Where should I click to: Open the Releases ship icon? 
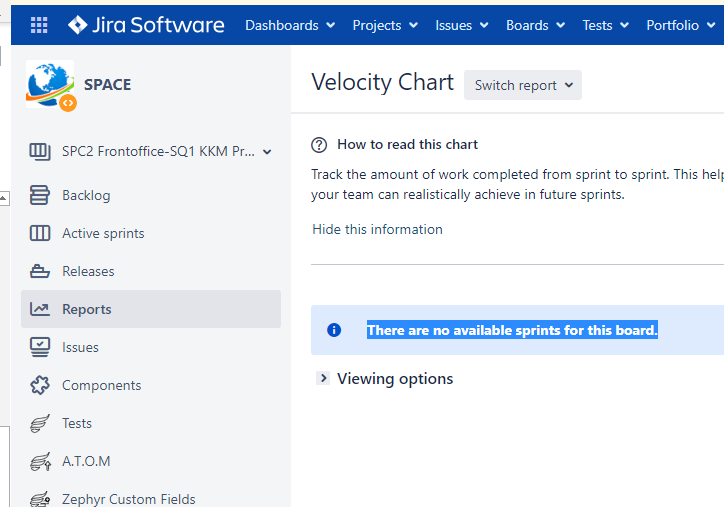pyautogui.click(x=40, y=271)
